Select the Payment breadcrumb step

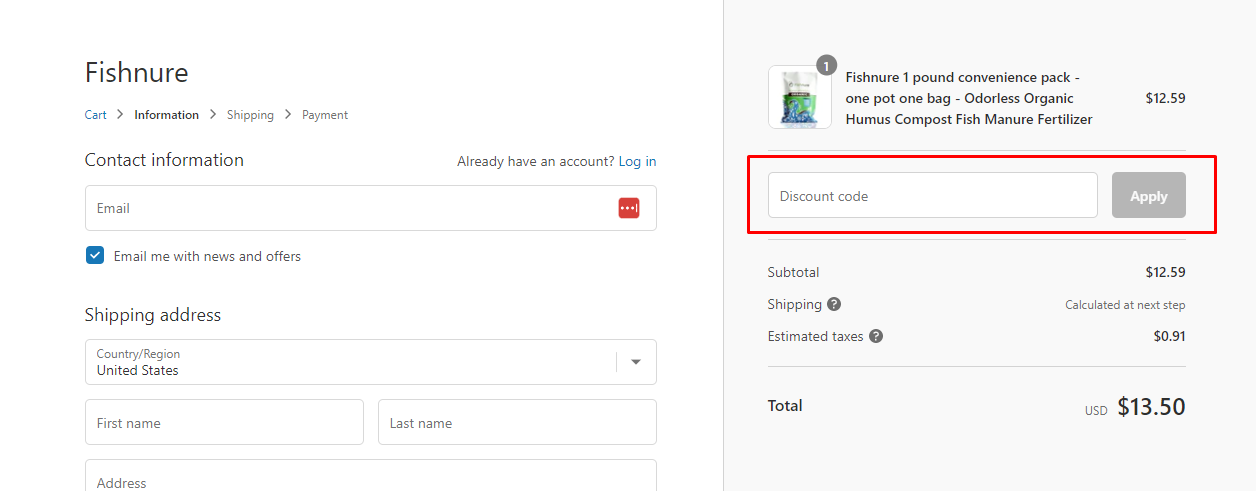coord(325,115)
